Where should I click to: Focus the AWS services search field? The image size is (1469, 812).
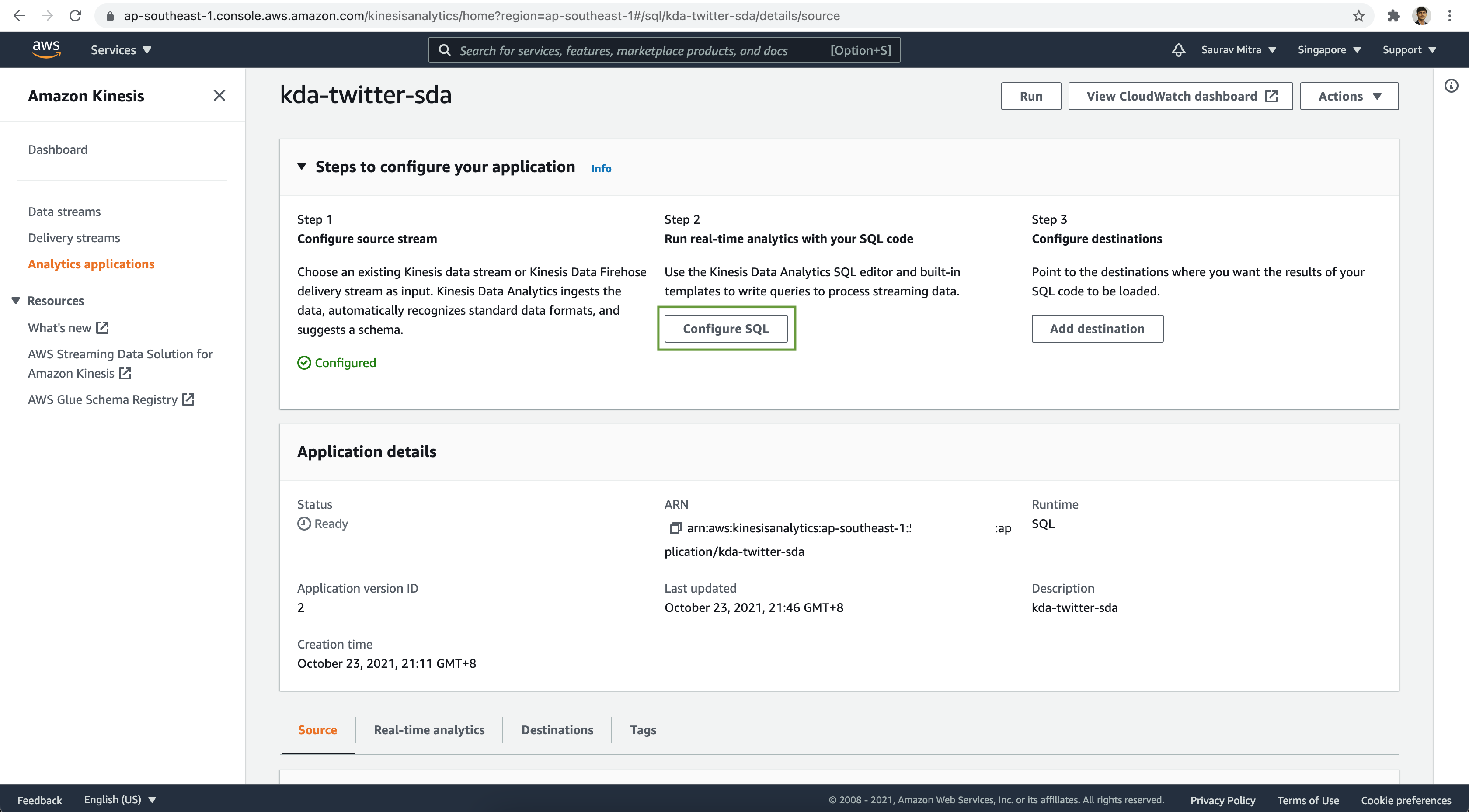[665, 50]
